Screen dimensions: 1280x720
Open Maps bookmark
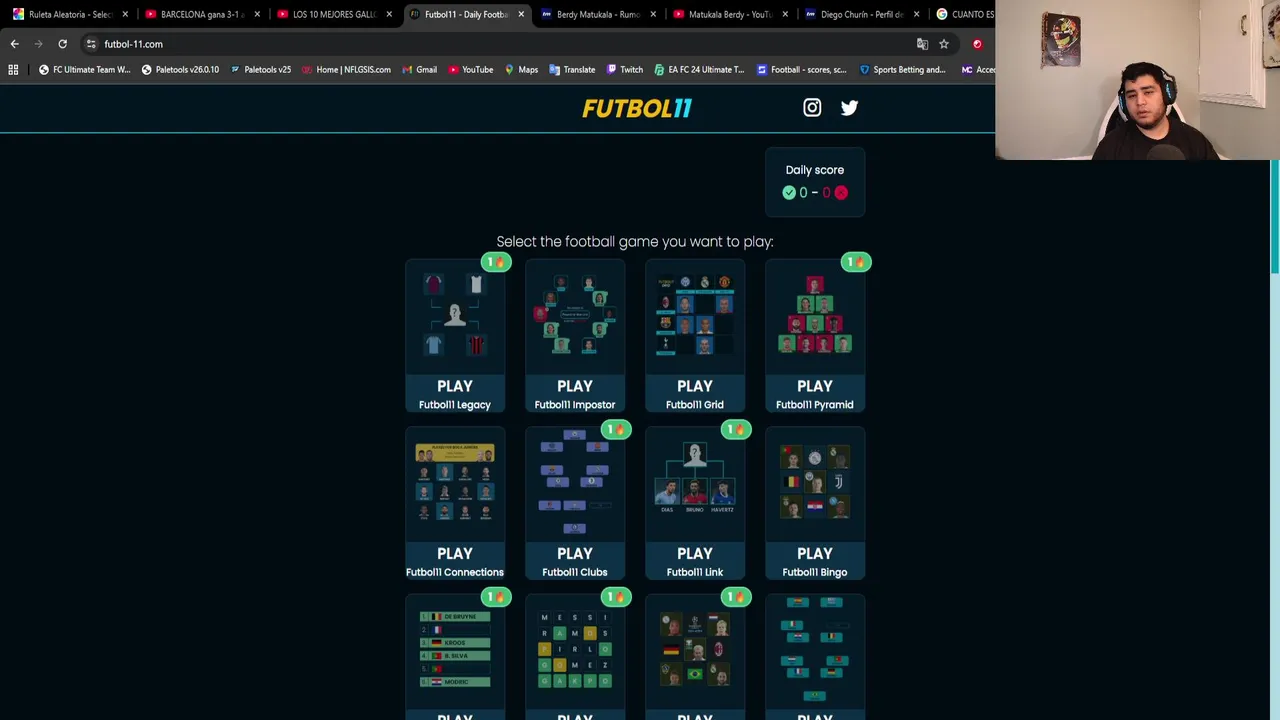521,70
